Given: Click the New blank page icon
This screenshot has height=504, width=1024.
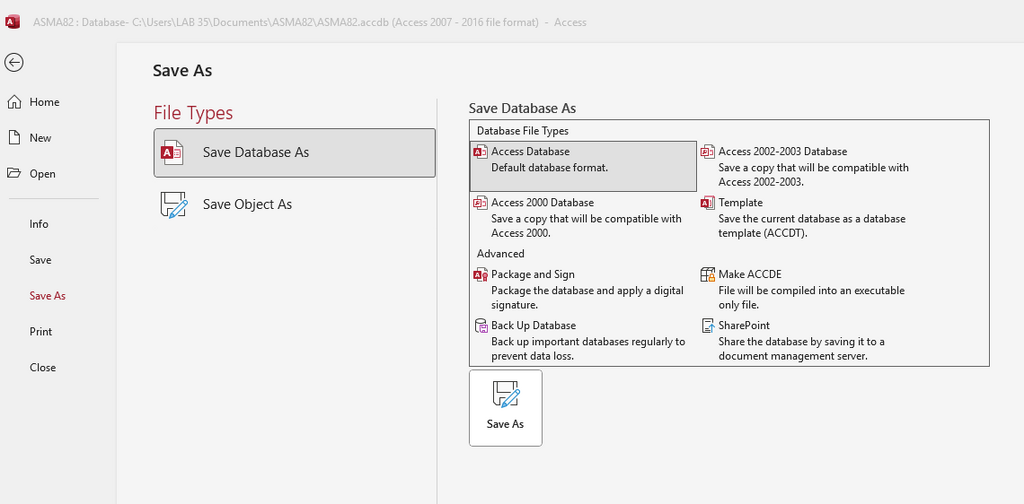Looking at the screenshot, I should pyautogui.click(x=14, y=138).
